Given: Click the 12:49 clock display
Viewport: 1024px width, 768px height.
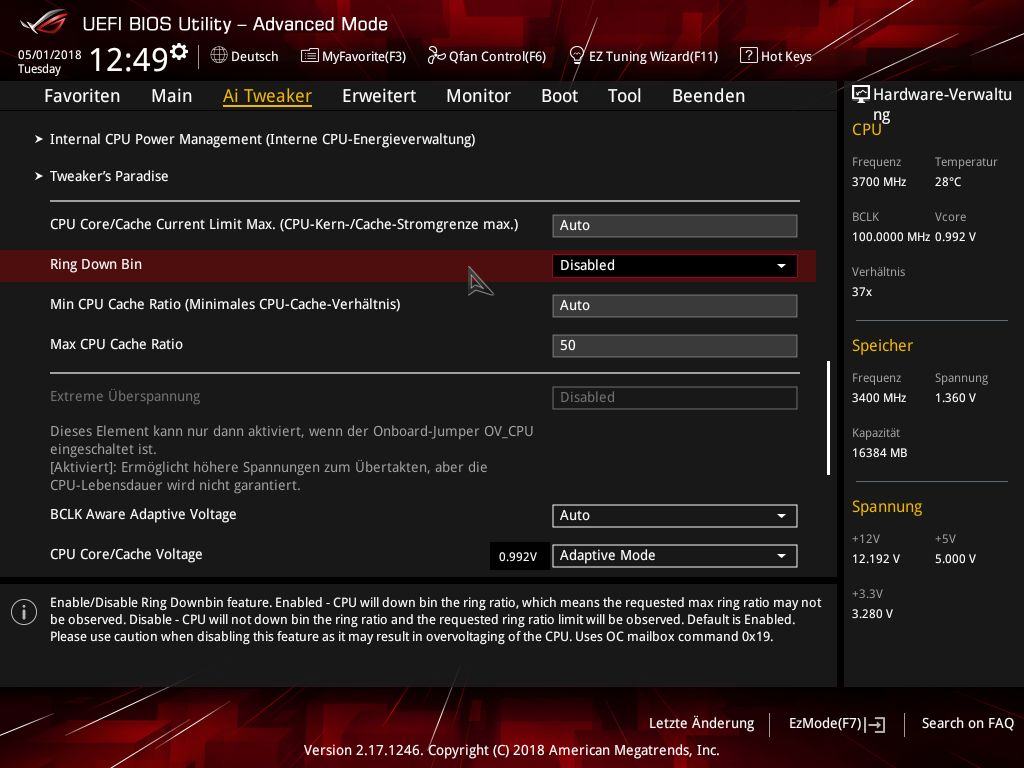Looking at the screenshot, I should 129,59.
